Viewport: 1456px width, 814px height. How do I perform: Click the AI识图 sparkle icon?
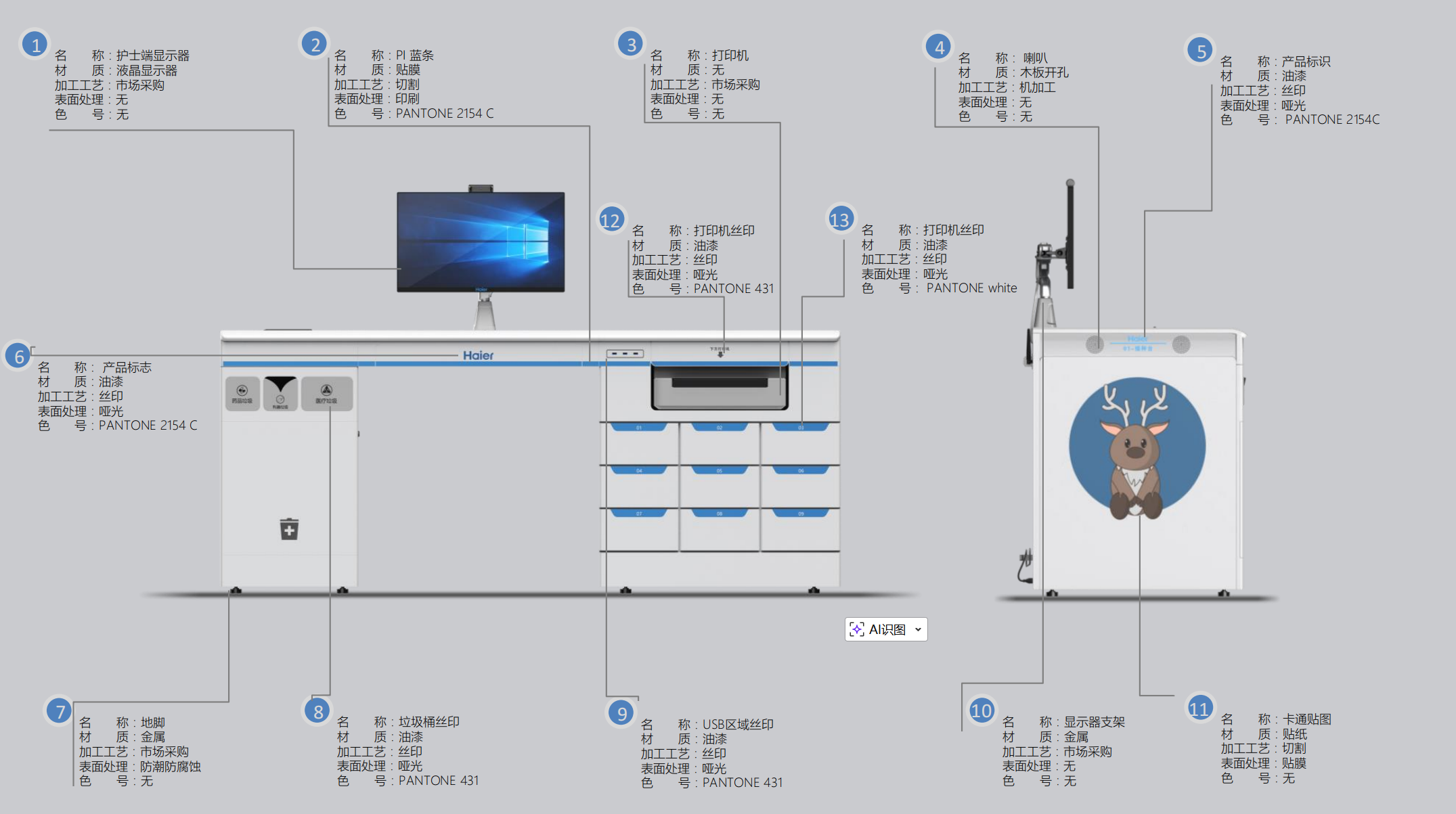pos(856,629)
